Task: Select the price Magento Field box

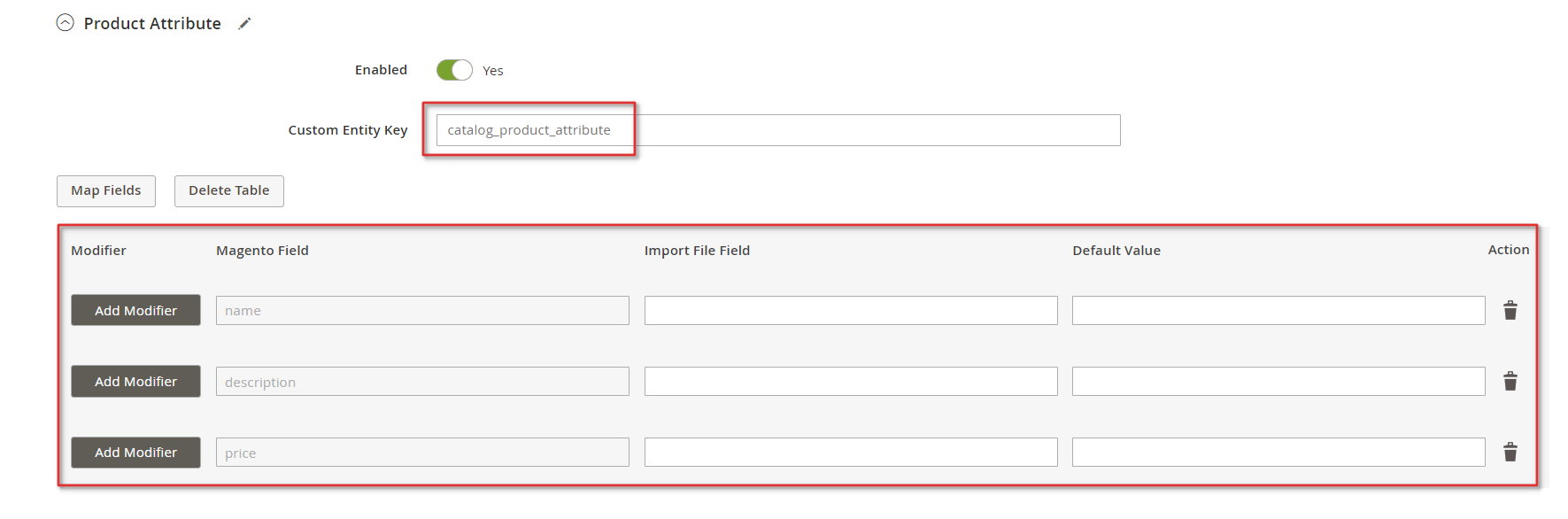Action: point(422,453)
